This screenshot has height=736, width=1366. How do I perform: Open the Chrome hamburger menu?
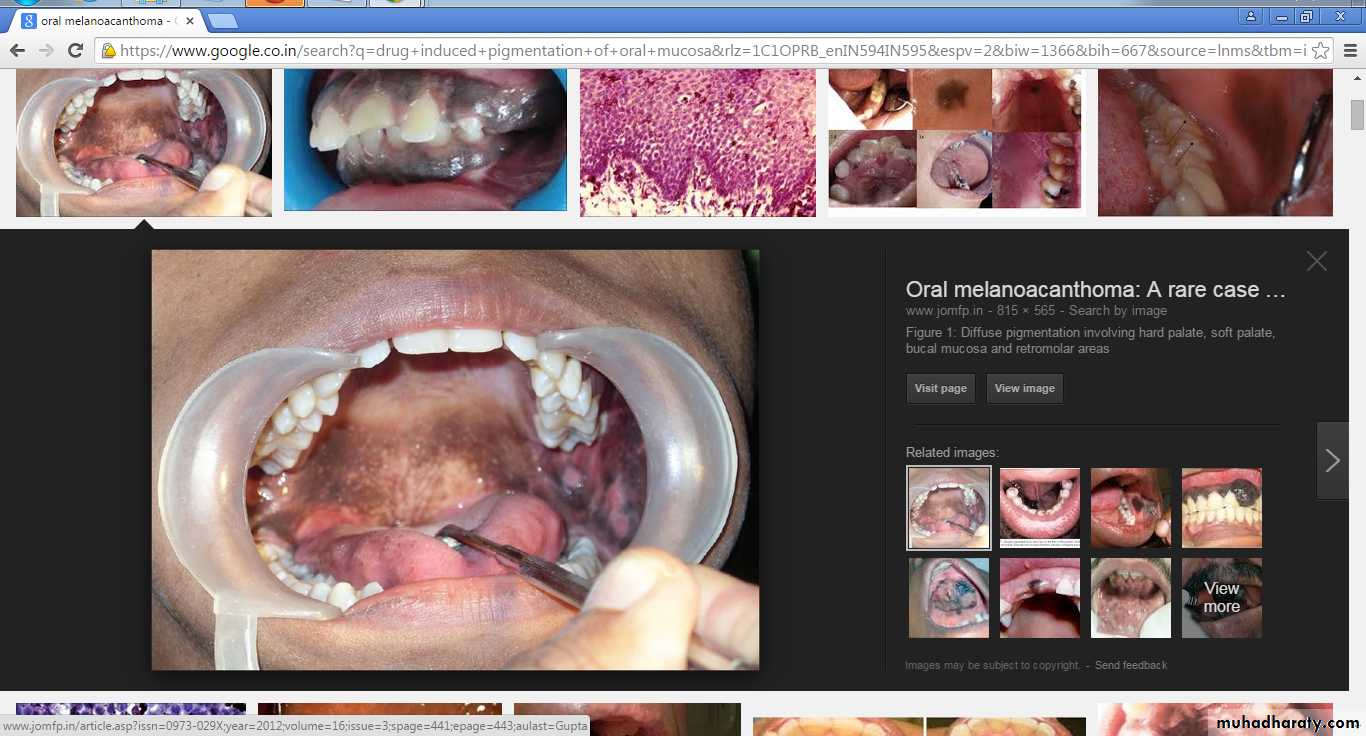pos(1350,51)
